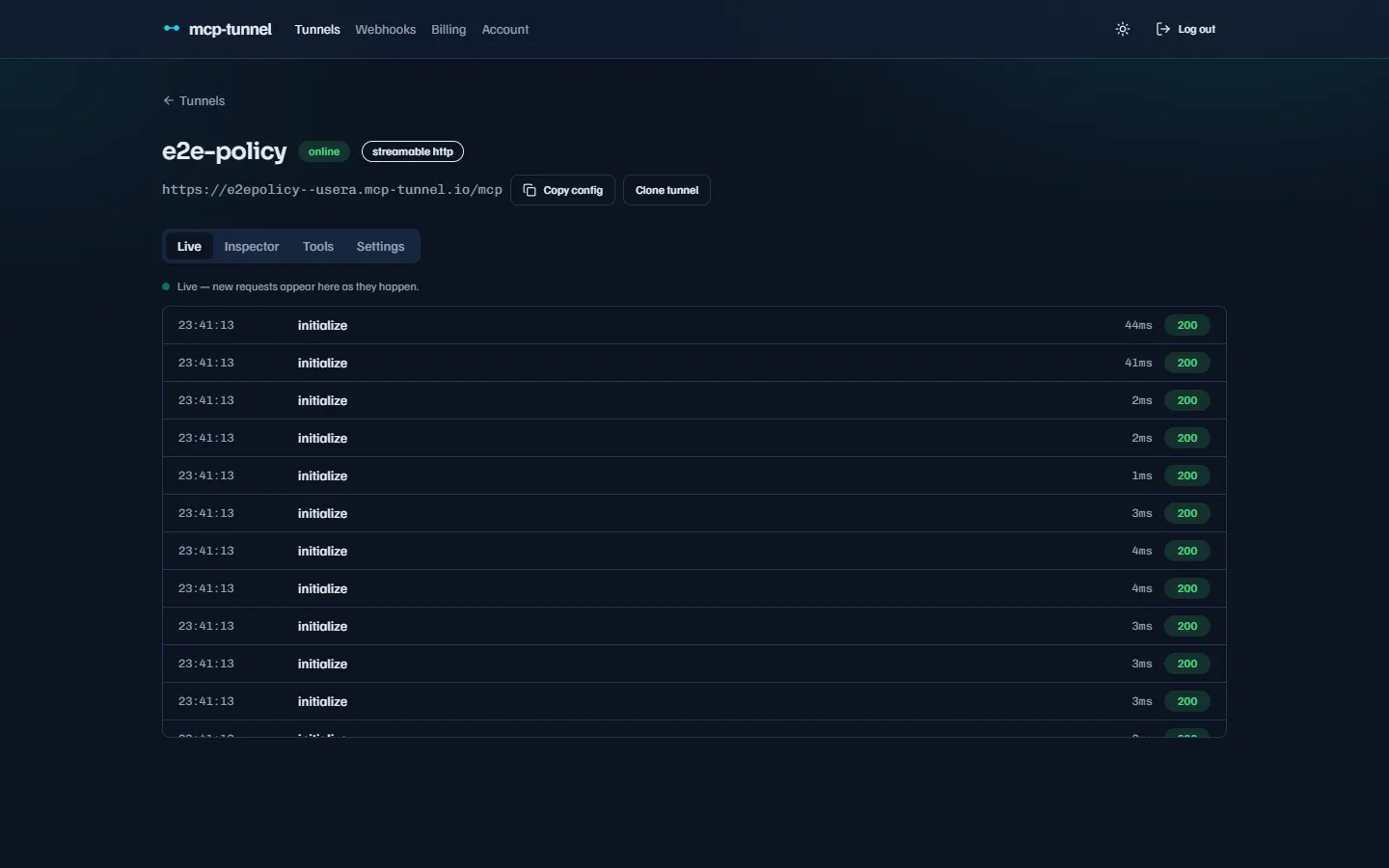Click the timestamp in the 44ms row
Viewport: 1389px width, 868px height.
(x=206, y=325)
